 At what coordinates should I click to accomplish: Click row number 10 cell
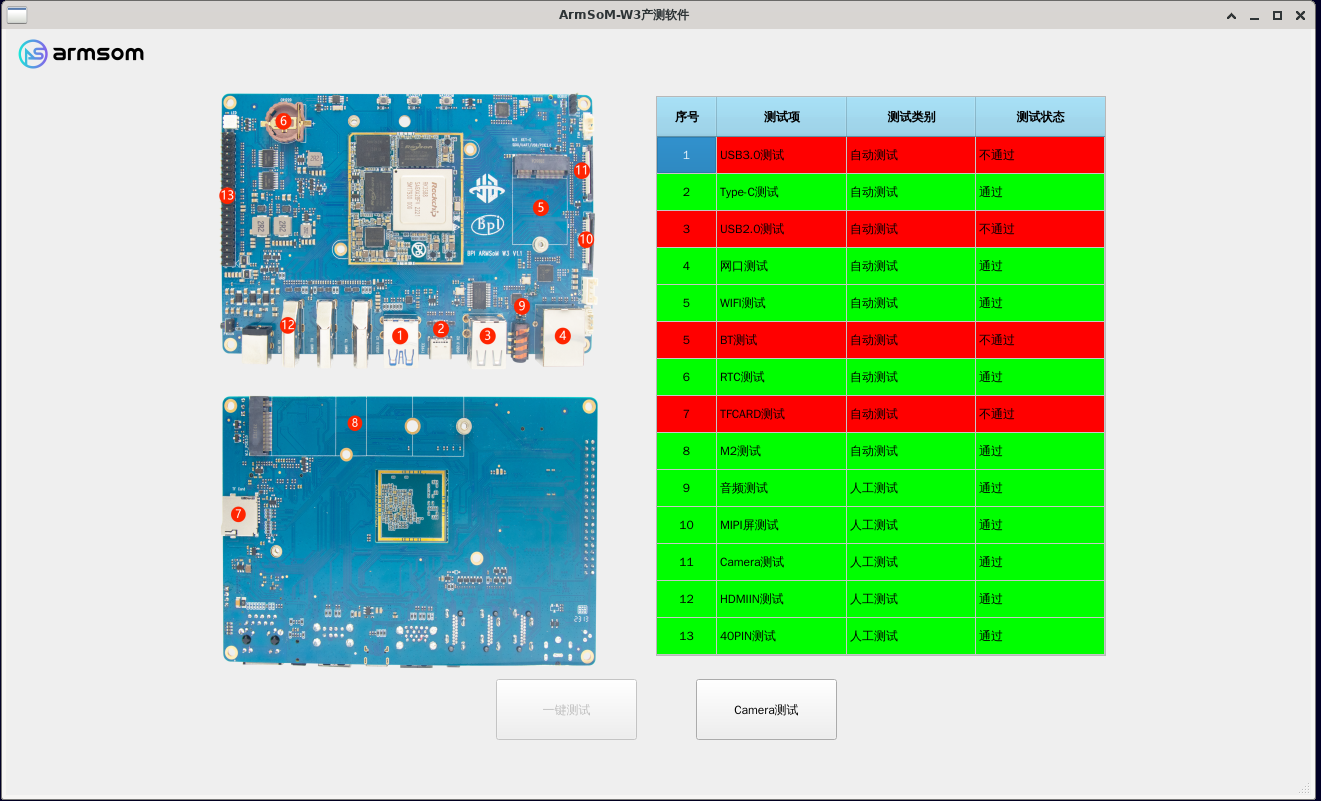[x=687, y=525]
